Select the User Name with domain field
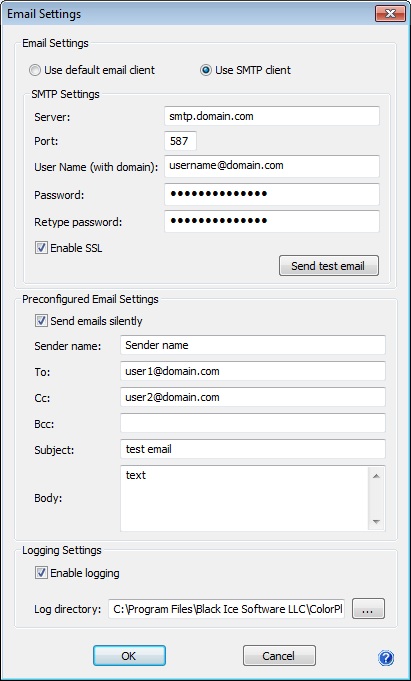Image resolution: width=411 pixels, height=681 pixels. (x=272, y=166)
